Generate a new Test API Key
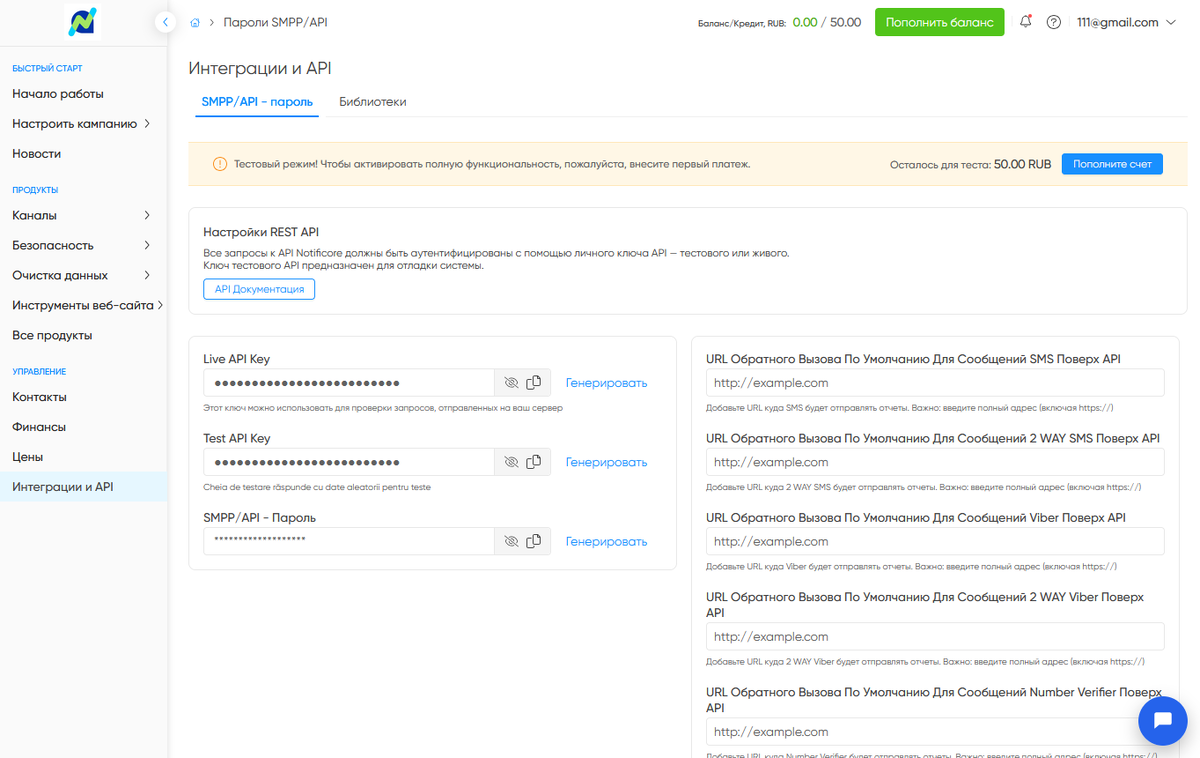Image resolution: width=1200 pixels, height=758 pixels. tap(606, 462)
